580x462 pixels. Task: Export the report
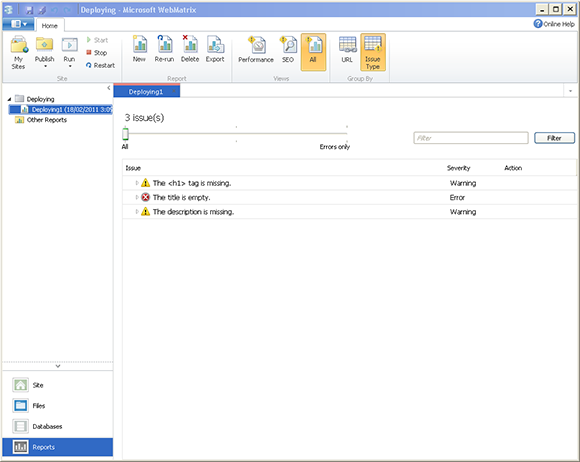tap(215, 48)
